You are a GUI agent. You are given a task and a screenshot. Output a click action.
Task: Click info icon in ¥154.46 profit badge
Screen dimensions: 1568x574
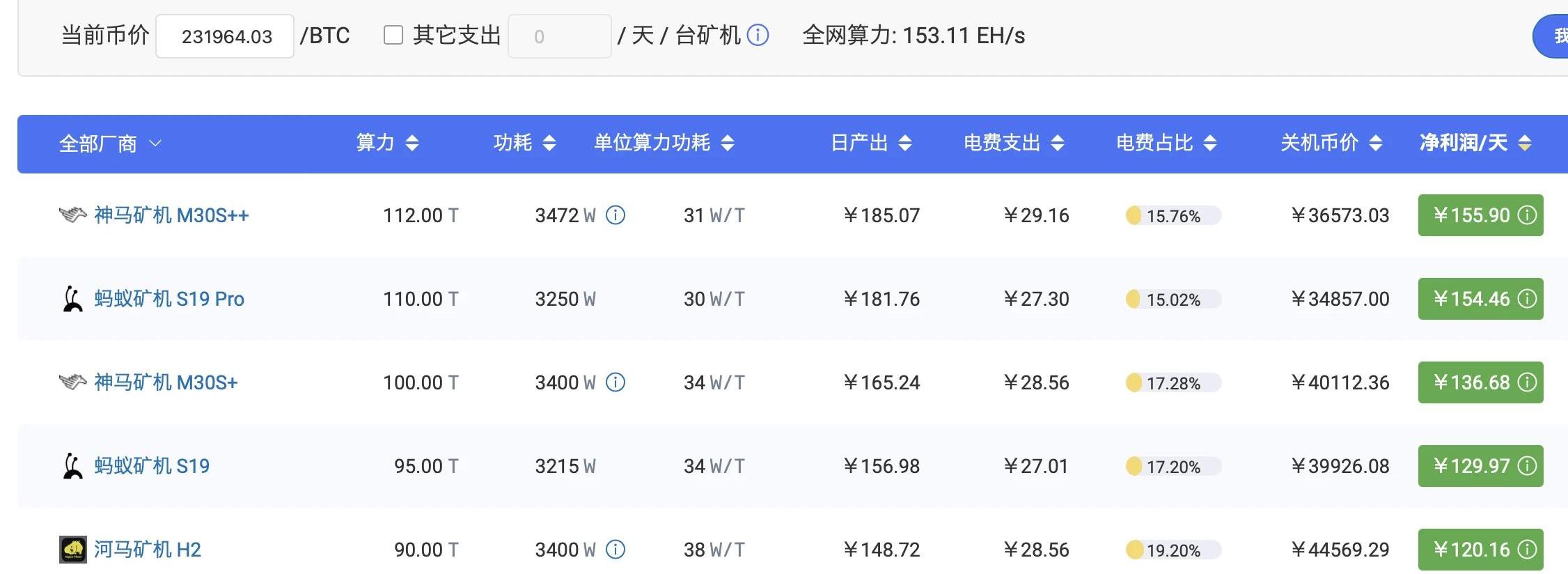1527,299
